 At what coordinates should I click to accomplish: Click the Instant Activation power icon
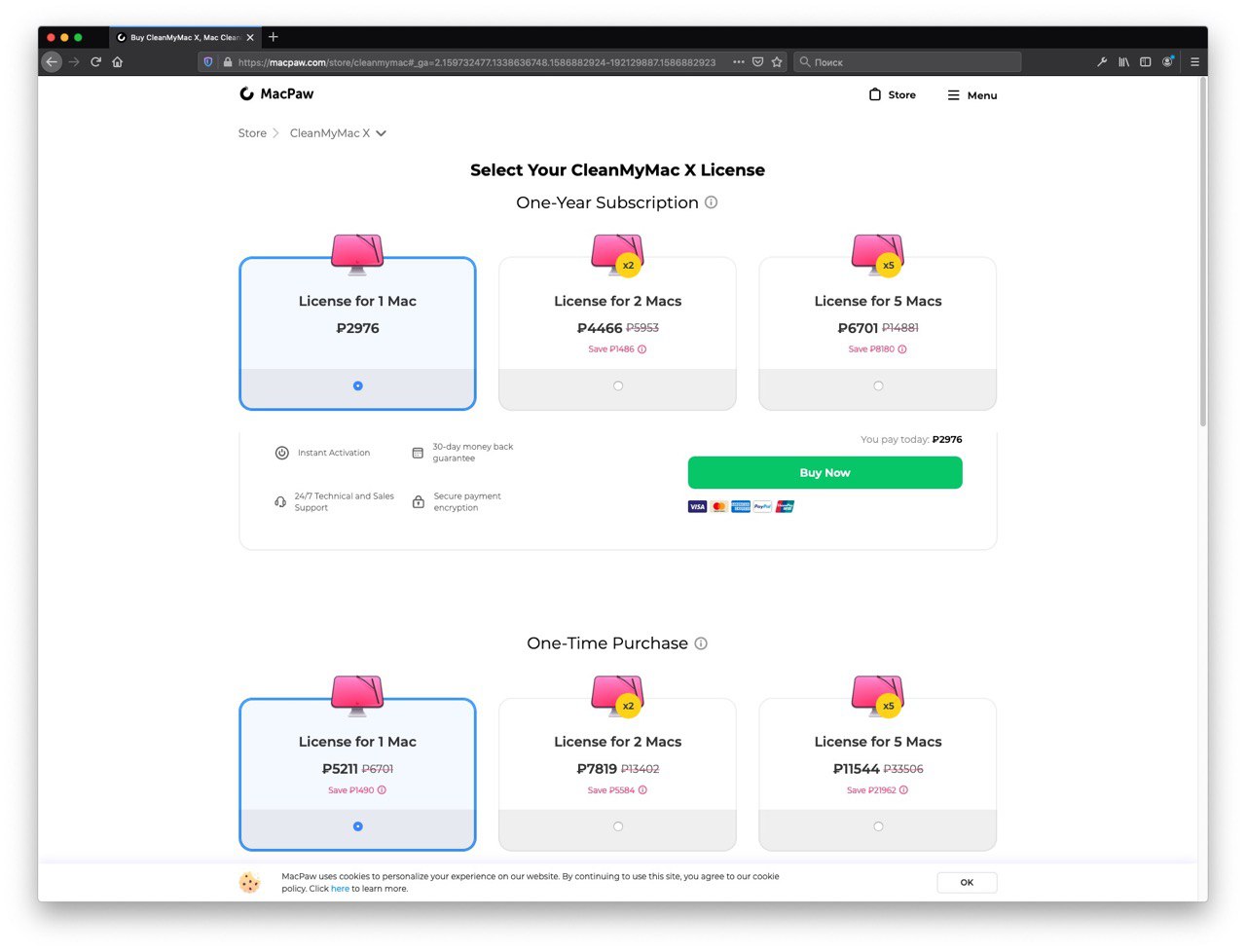(282, 453)
